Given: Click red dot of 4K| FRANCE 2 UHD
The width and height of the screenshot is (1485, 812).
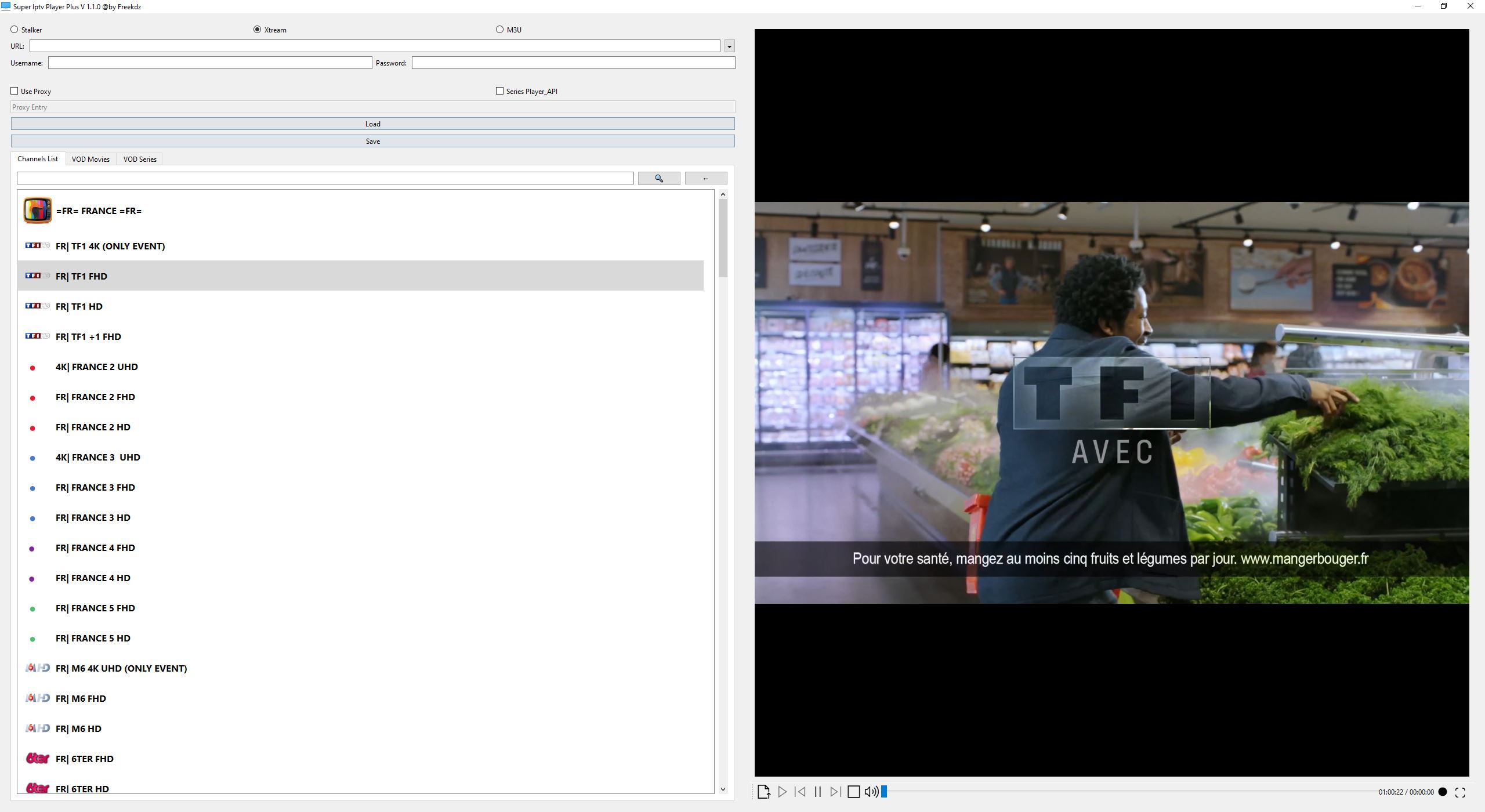Looking at the screenshot, I should (32, 368).
